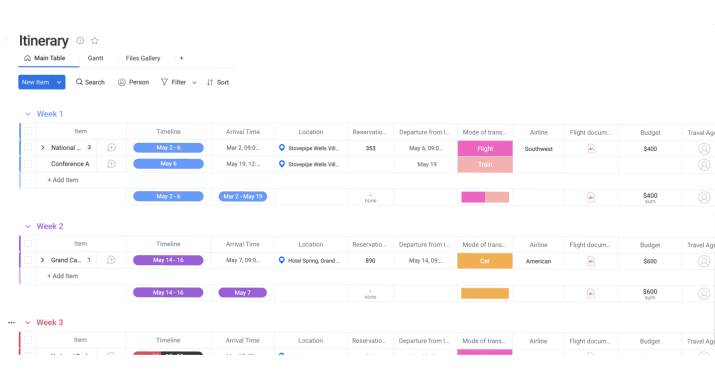Click the Train transport status cell

[x=485, y=165]
